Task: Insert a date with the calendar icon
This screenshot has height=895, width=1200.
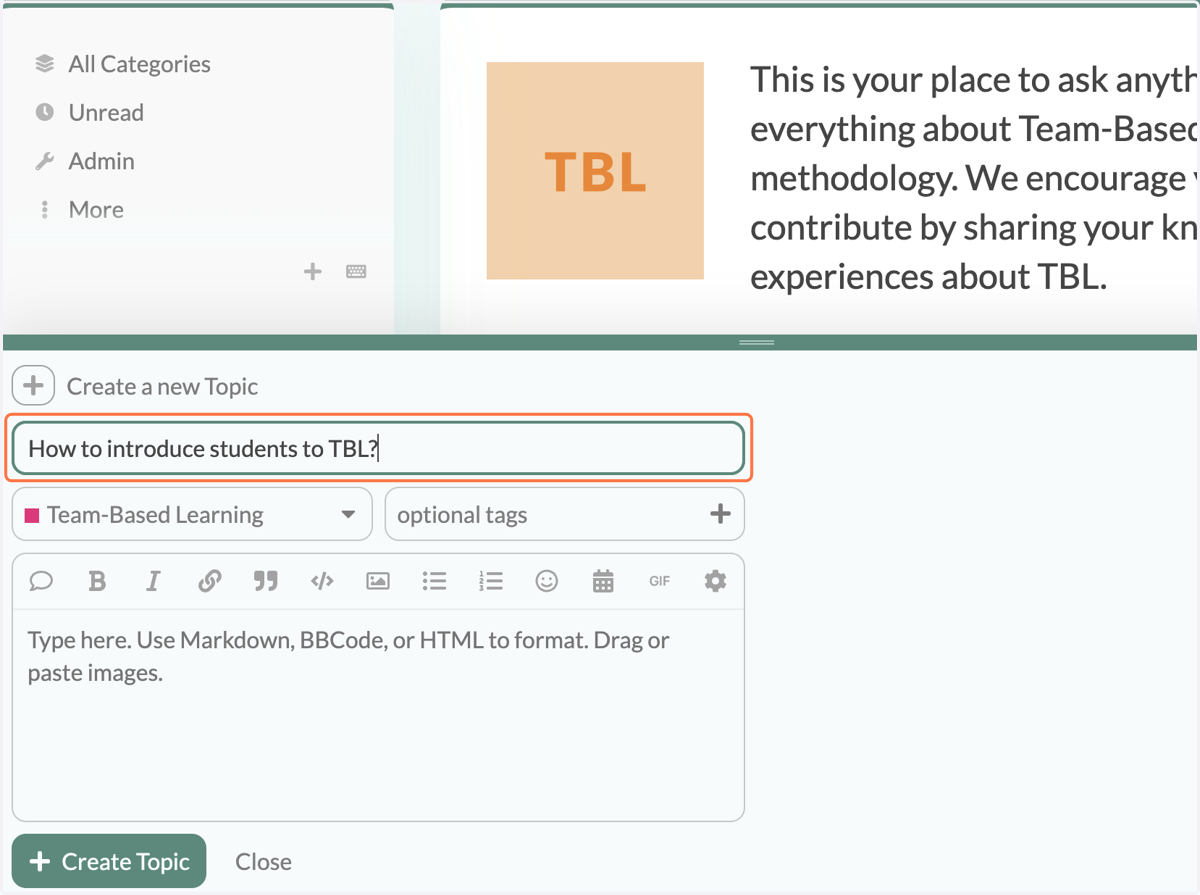Action: pos(603,581)
